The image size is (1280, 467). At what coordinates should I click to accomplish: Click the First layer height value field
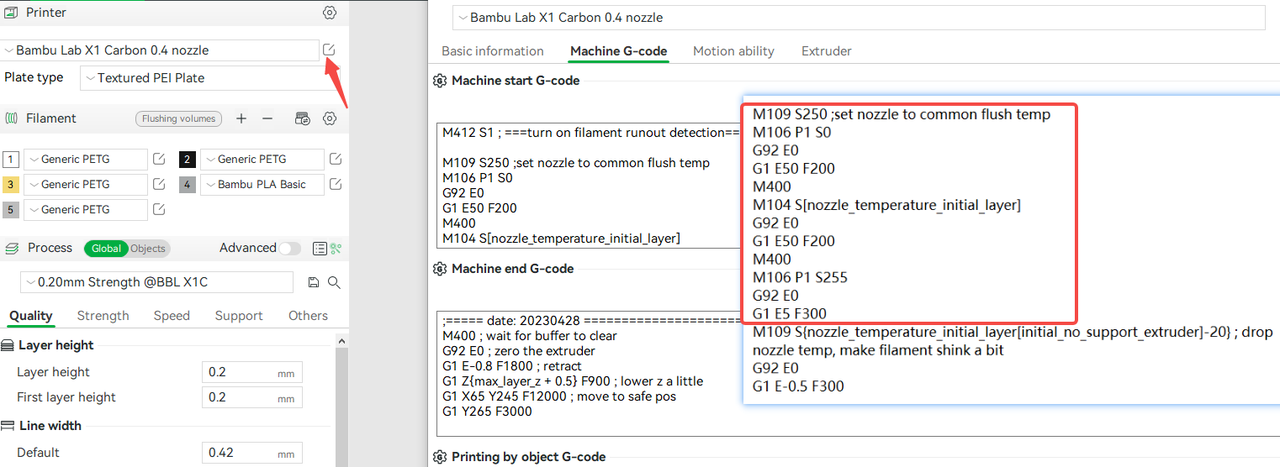[252, 397]
